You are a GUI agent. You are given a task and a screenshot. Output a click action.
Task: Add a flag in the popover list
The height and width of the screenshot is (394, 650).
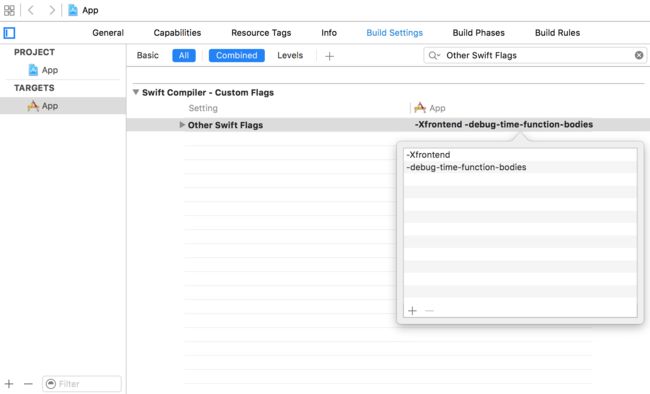click(412, 311)
